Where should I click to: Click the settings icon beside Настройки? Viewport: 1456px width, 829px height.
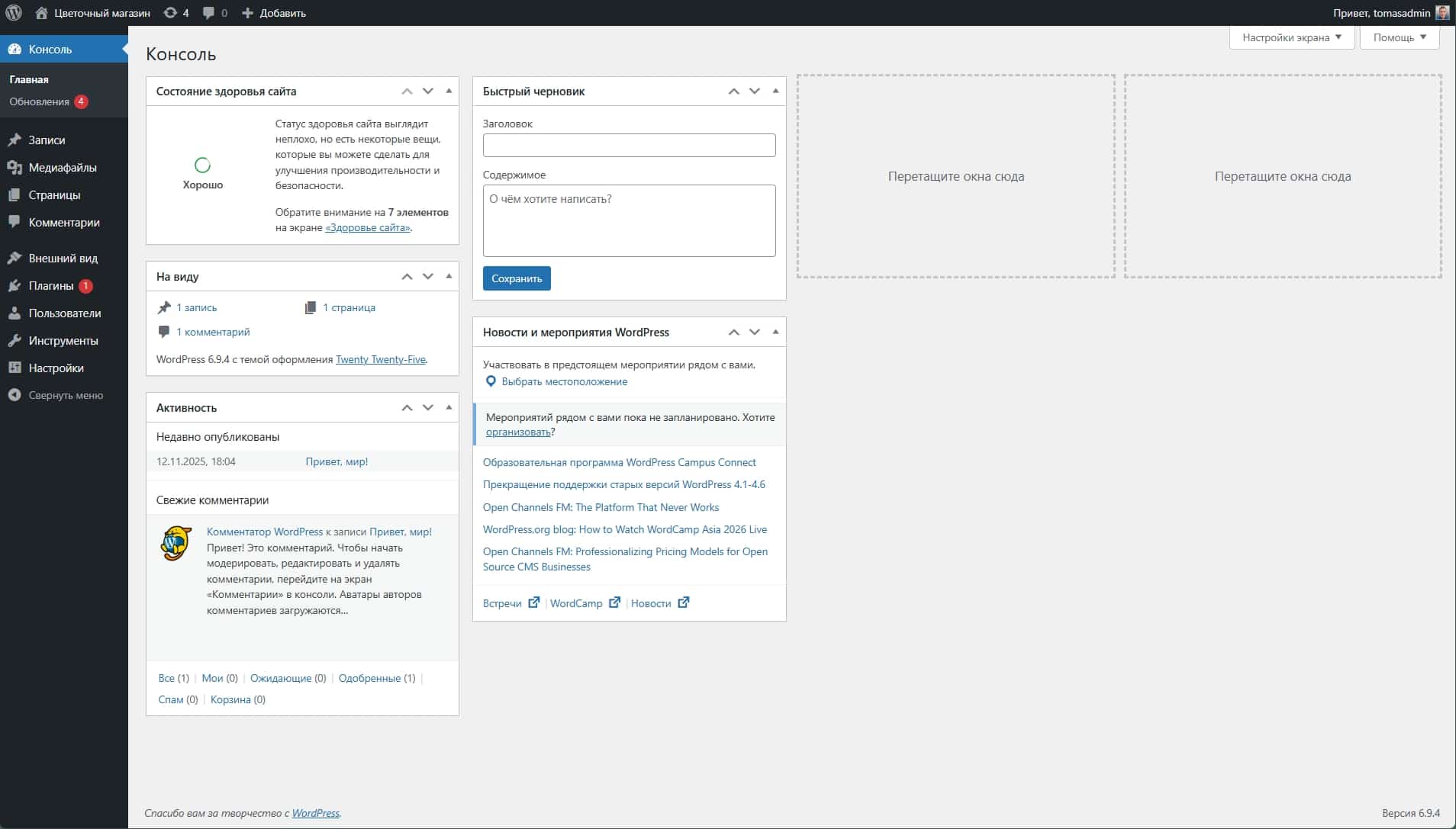(14, 368)
